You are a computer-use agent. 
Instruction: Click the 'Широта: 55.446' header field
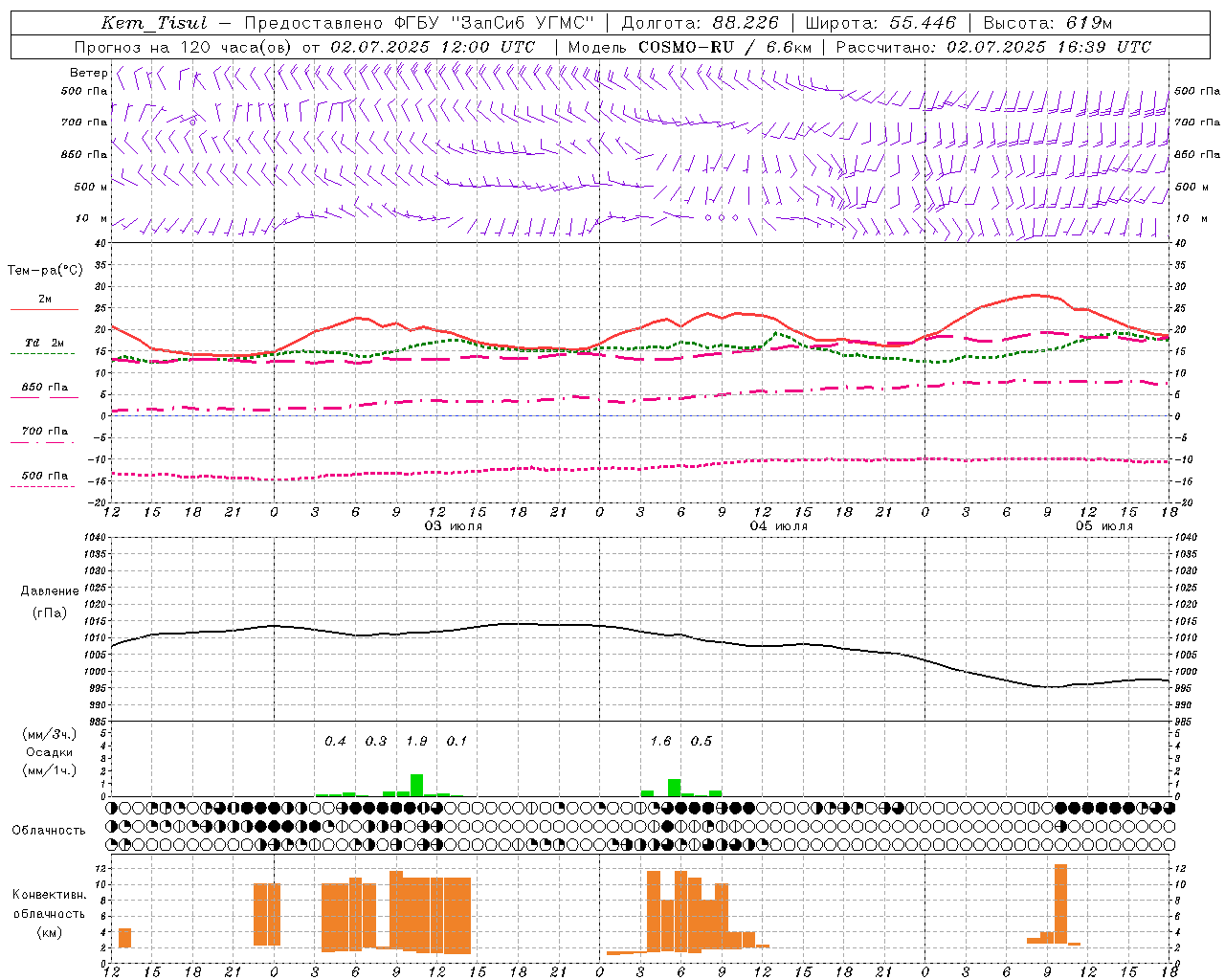[880, 23]
